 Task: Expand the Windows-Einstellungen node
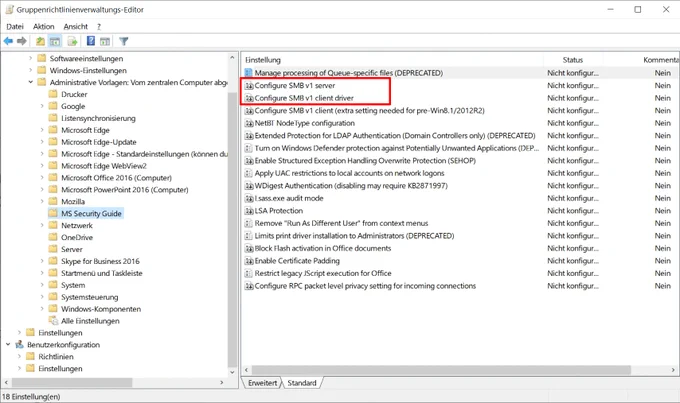click(x=31, y=70)
